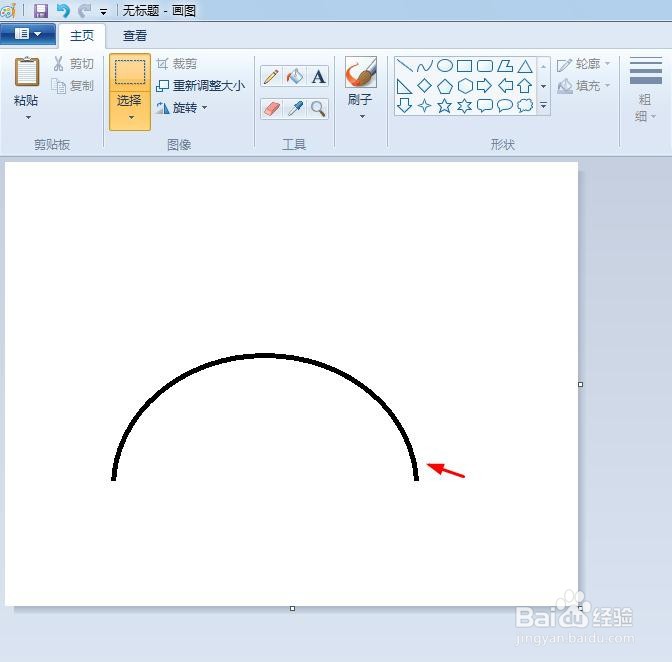This screenshot has height=662, width=672.
Task: Open the Customize Quick Access Toolbar dropdown
Action: (103, 12)
